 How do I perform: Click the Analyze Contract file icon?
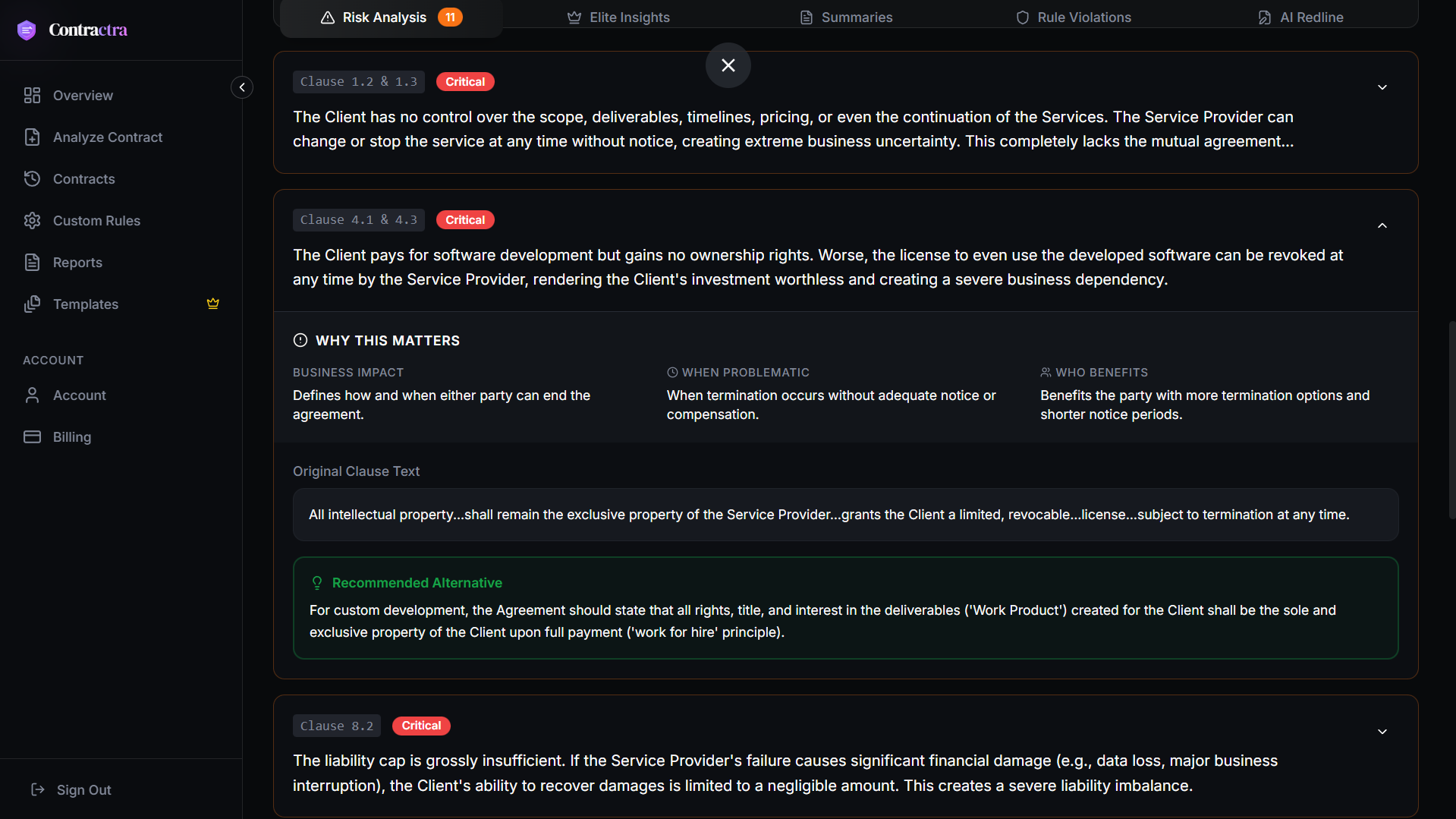pyautogui.click(x=32, y=137)
